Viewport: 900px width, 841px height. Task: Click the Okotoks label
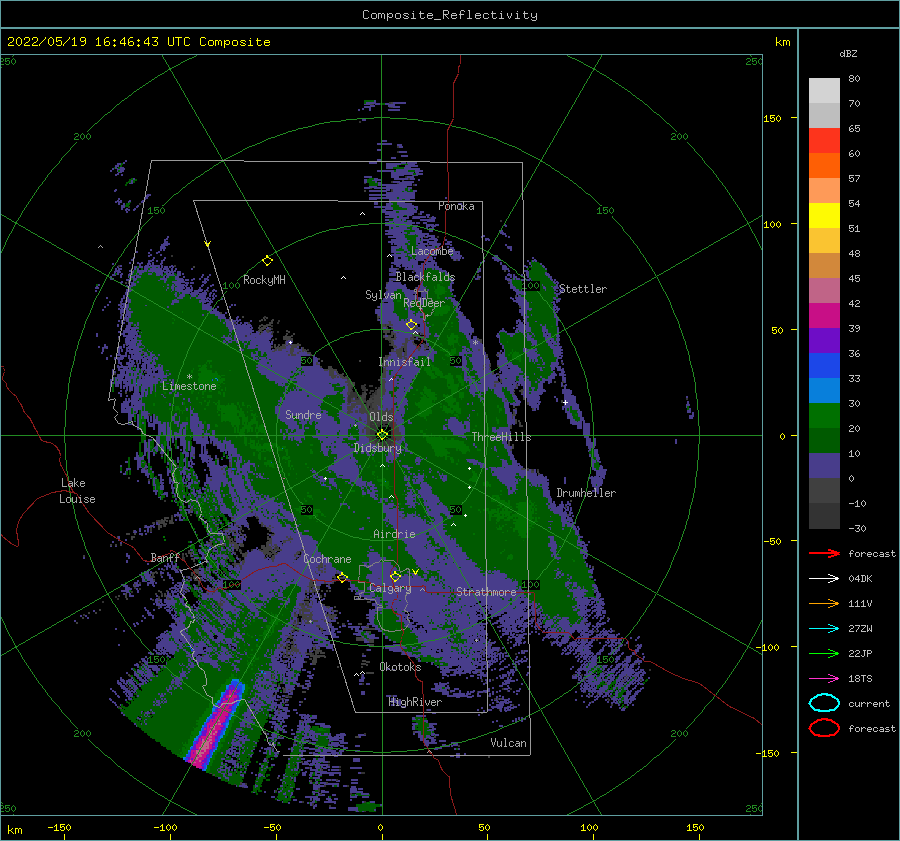coord(400,667)
